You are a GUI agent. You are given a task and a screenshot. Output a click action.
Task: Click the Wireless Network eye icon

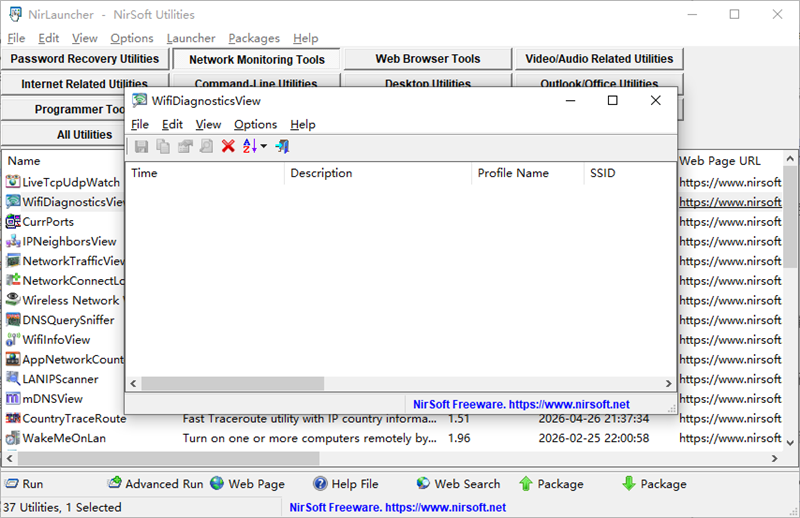[x=13, y=300]
